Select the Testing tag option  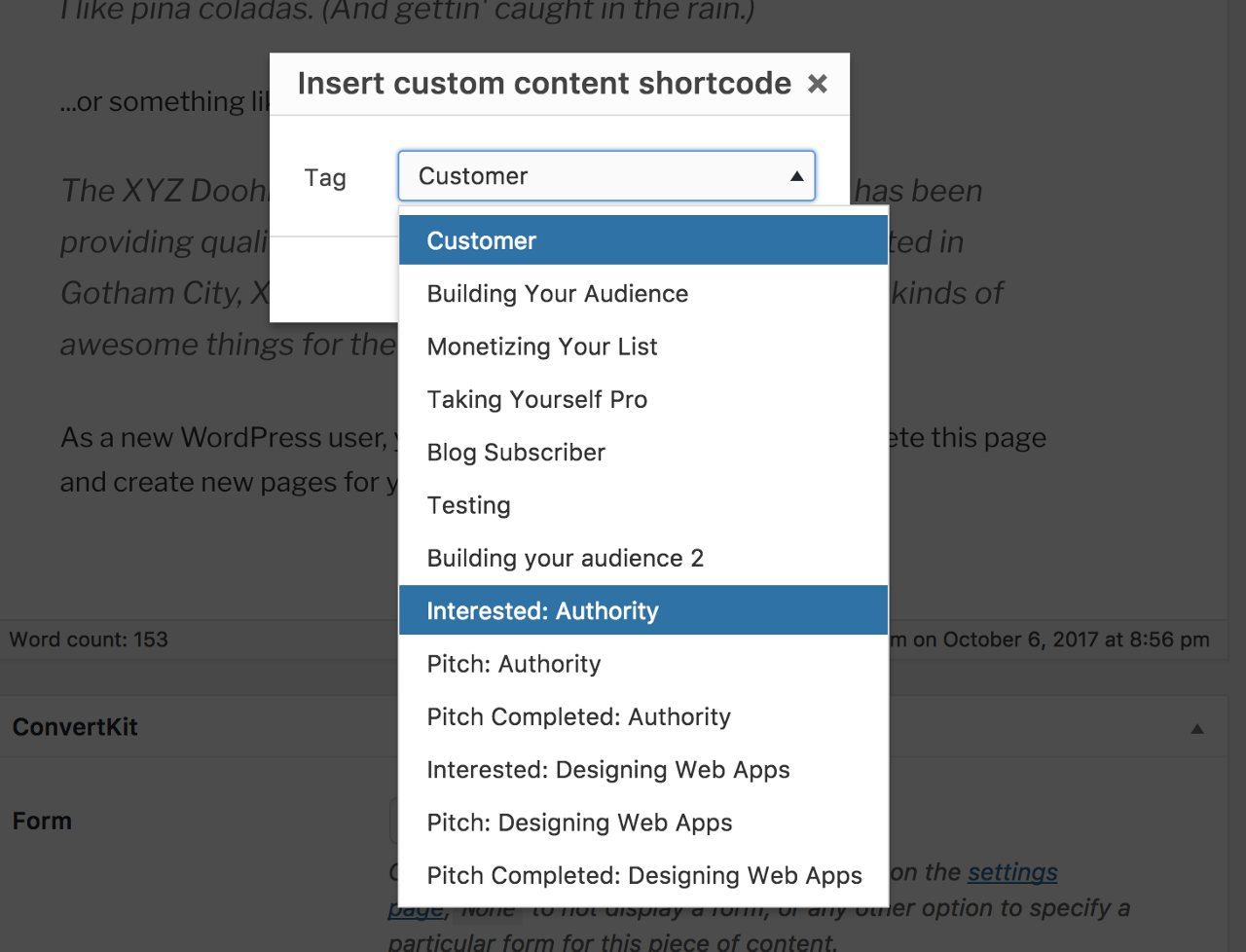(643, 505)
